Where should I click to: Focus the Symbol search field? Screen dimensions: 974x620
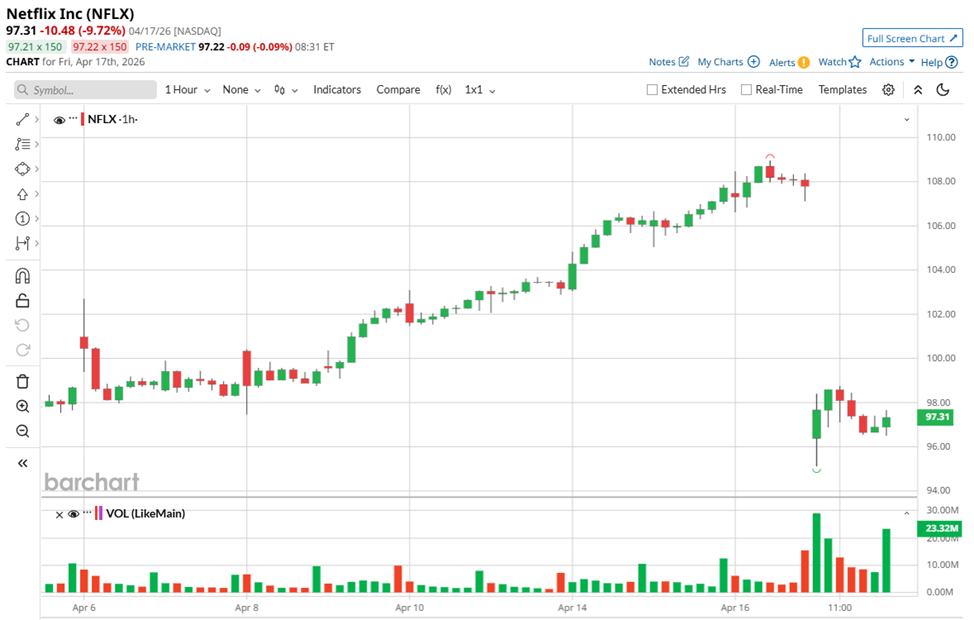(85, 90)
